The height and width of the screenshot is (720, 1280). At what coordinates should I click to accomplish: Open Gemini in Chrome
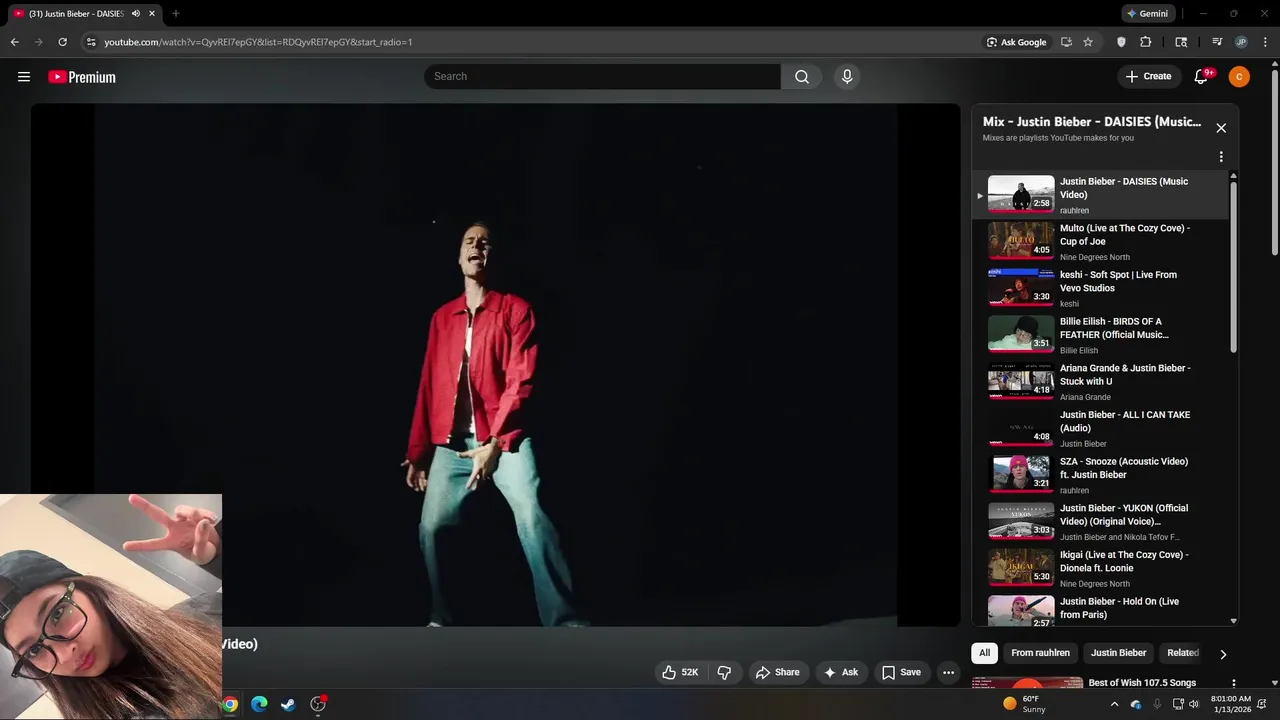coord(1147,14)
